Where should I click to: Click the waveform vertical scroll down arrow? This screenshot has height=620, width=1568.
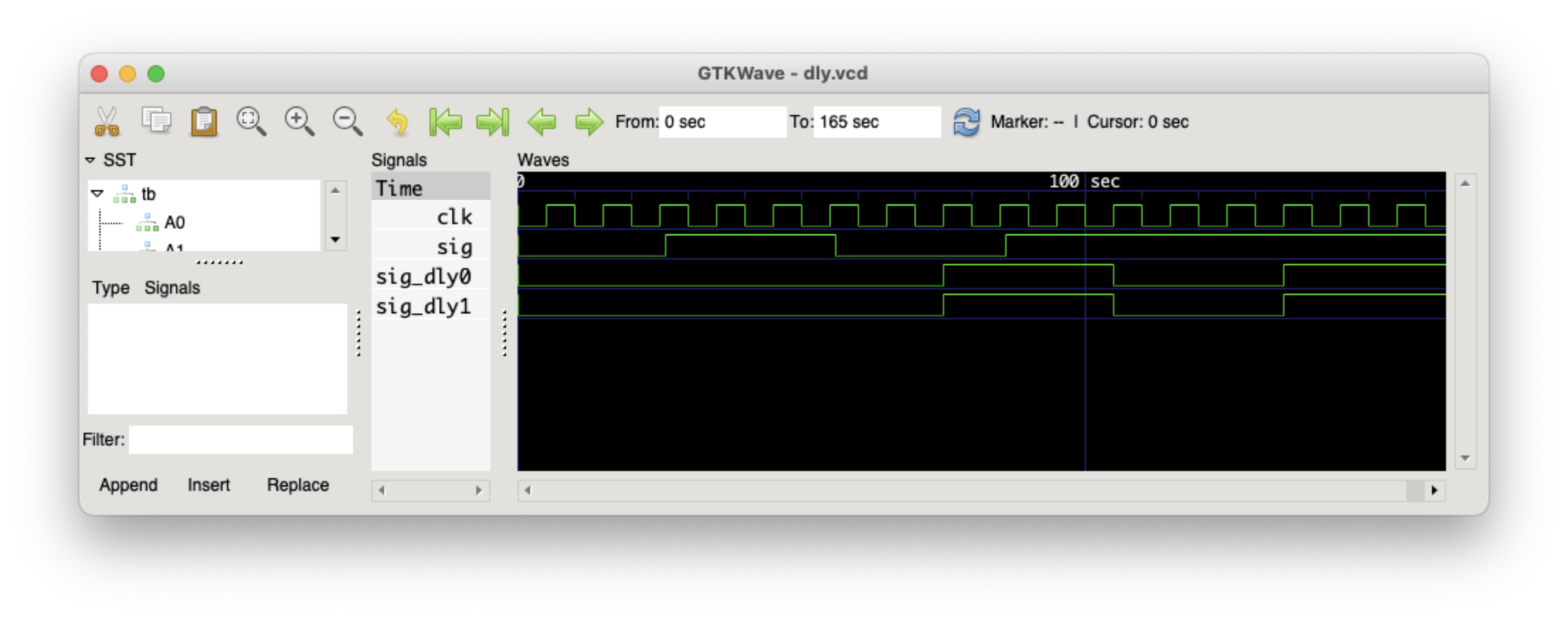pyautogui.click(x=1465, y=458)
